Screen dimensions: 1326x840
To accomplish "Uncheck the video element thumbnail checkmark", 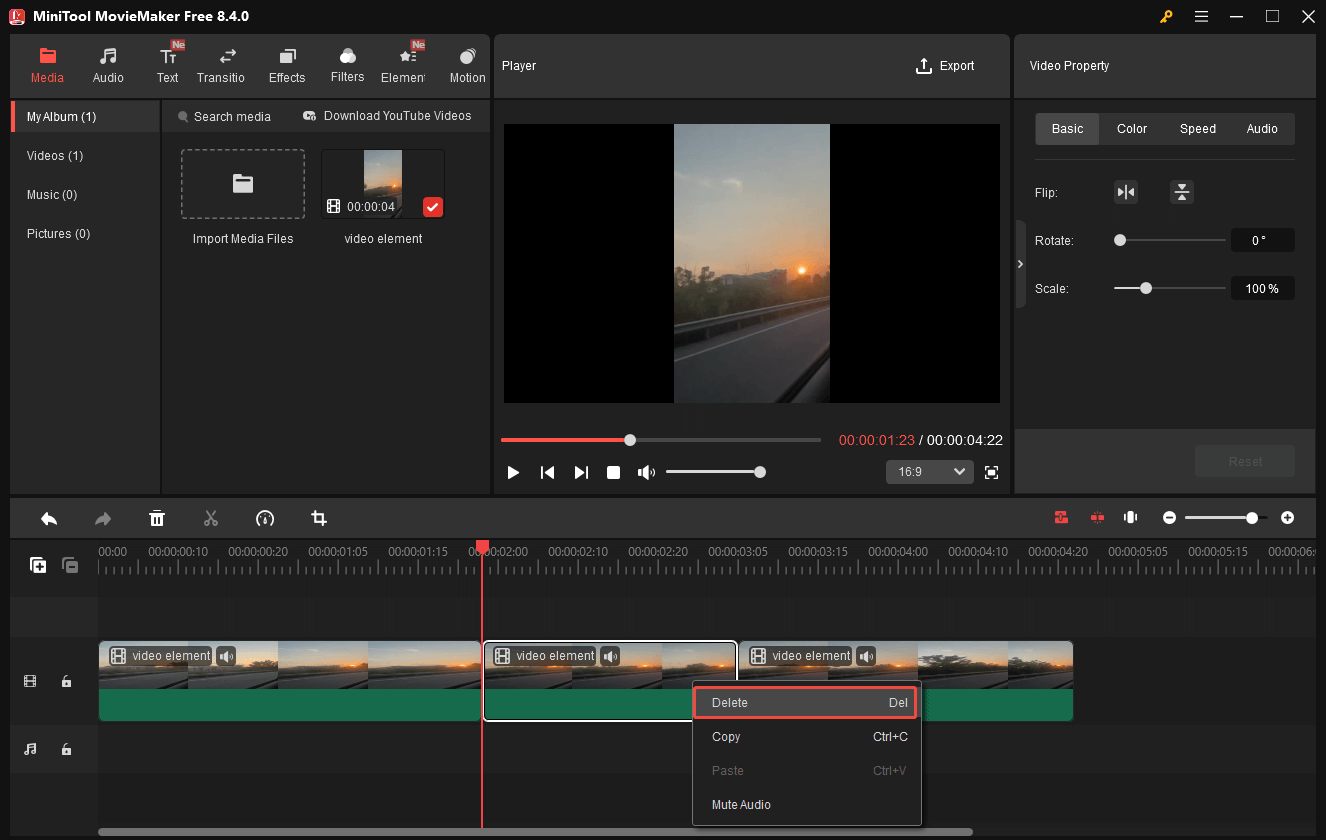I will point(432,207).
